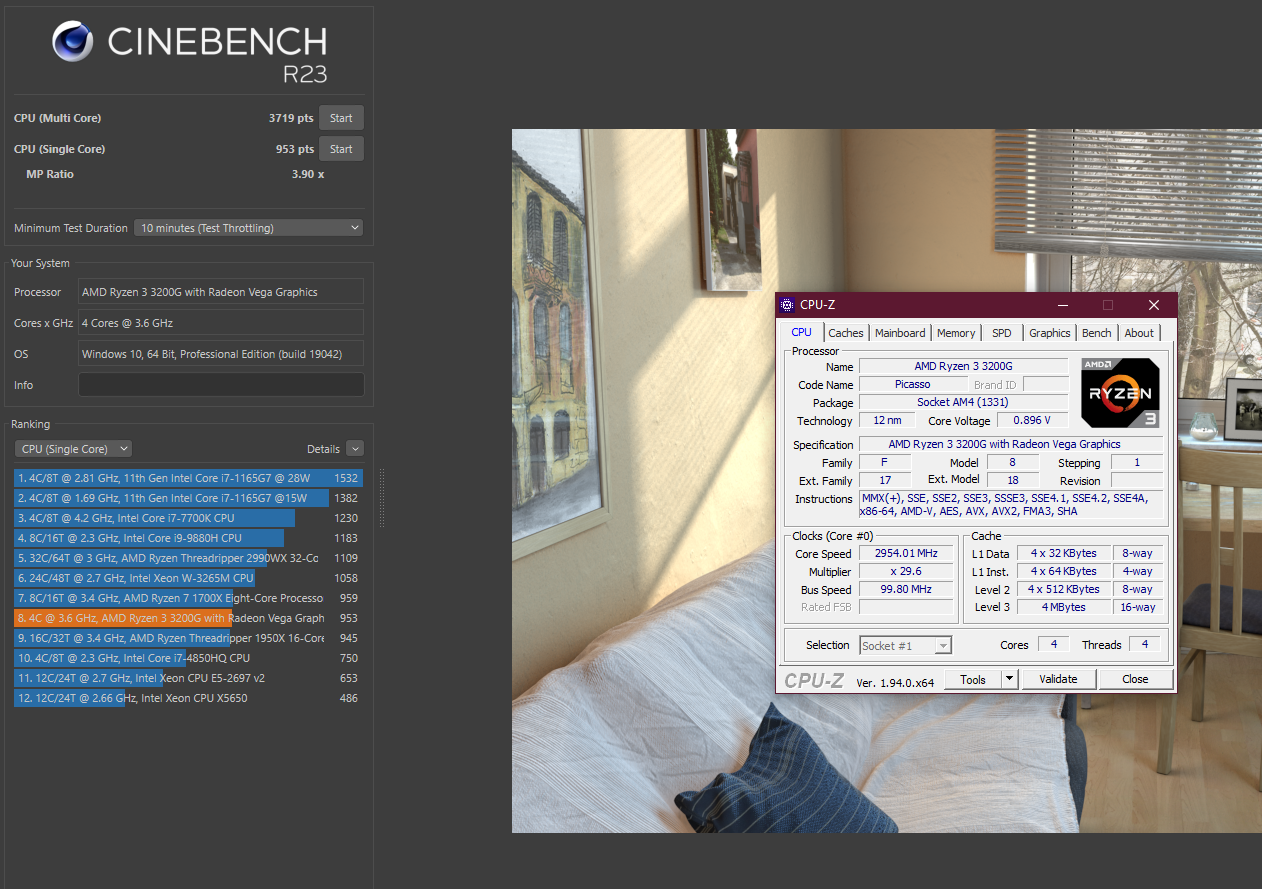Start the CPU Multi Core test
This screenshot has height=889, width=1262.
click(341, 118)
